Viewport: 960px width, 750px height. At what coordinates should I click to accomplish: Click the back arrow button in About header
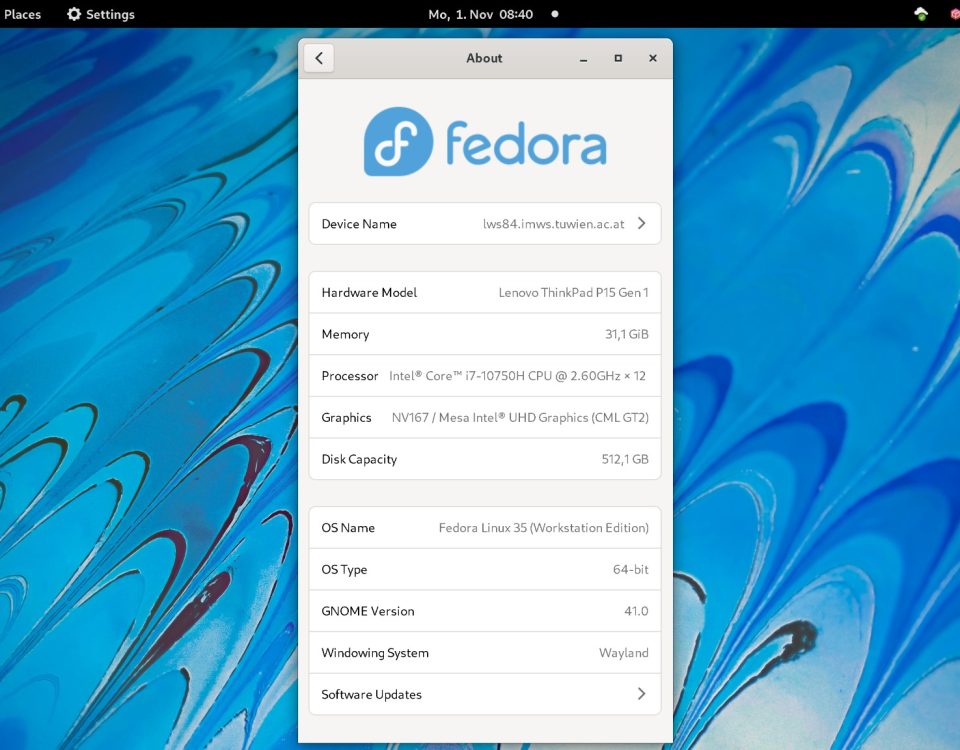click(319, 58)
